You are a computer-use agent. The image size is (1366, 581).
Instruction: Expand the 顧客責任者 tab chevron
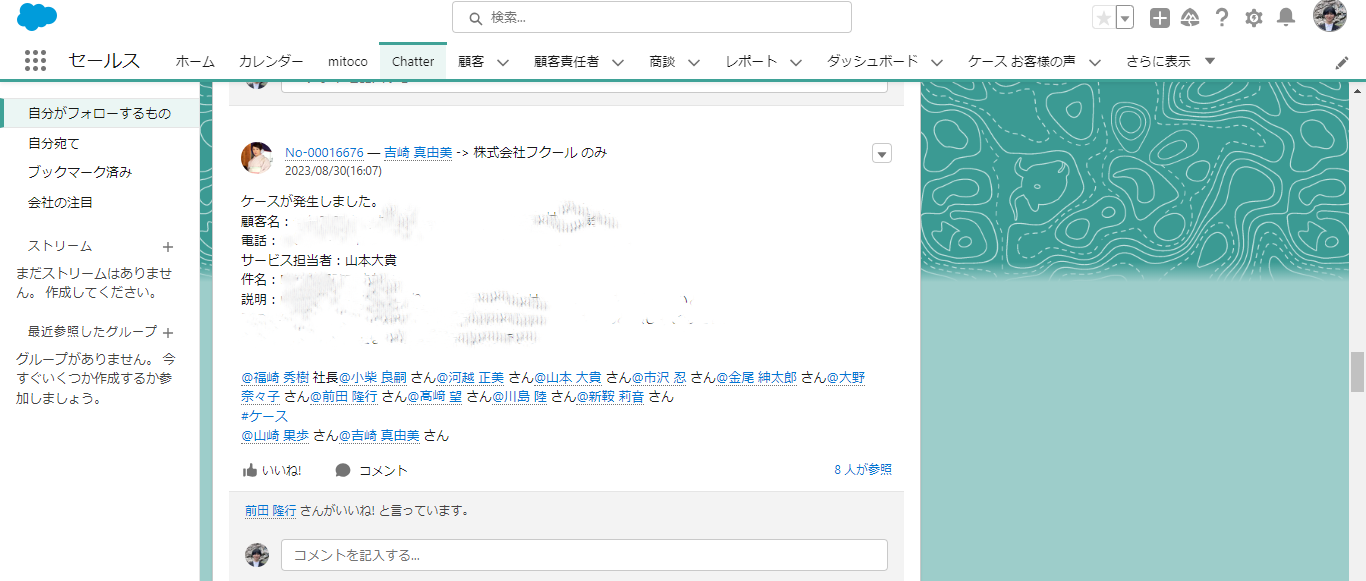[x=618, y=62]
